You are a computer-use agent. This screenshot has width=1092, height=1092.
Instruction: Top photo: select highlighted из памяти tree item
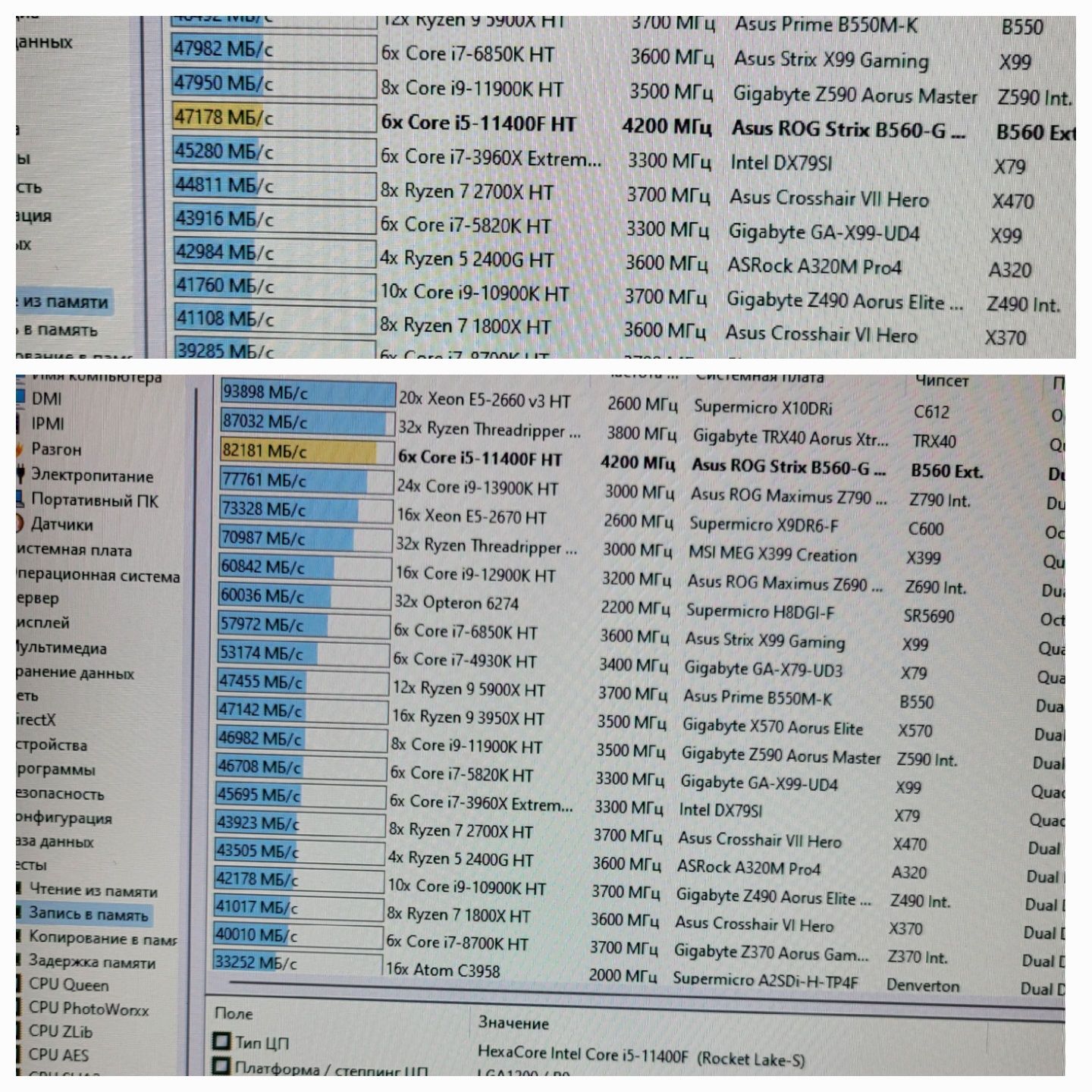[64, 302]
